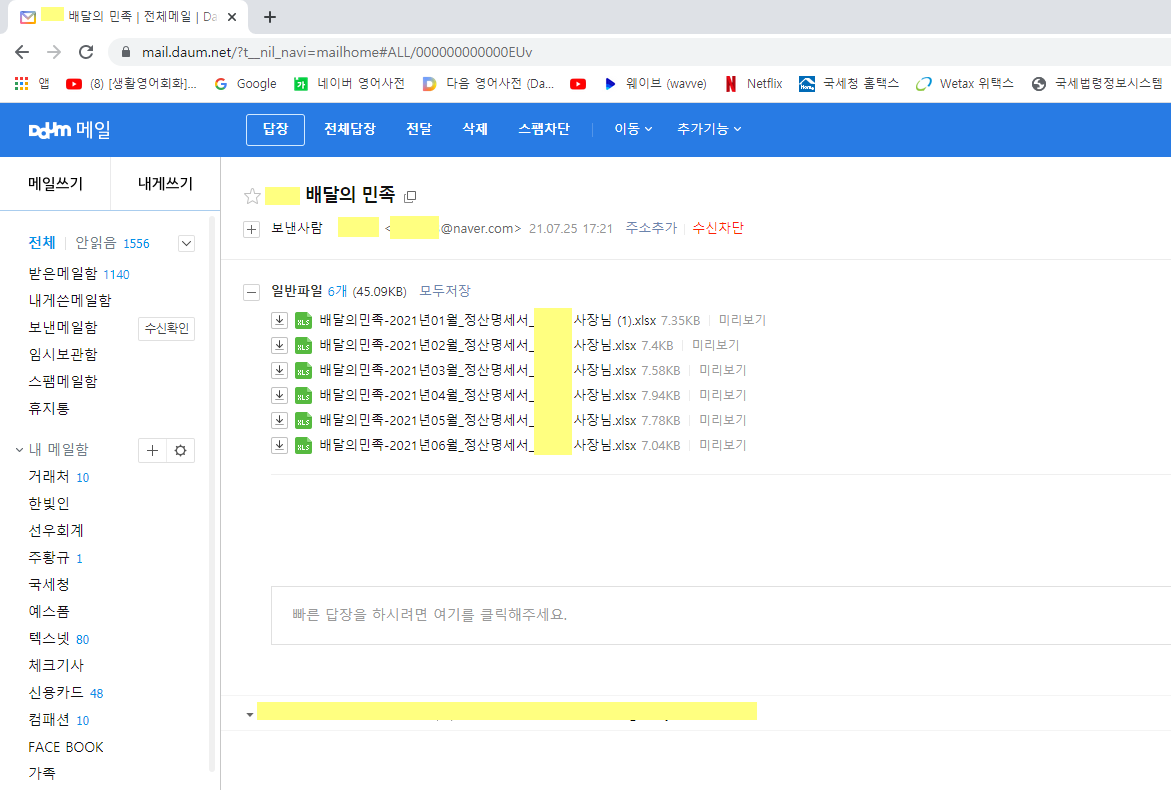Collapse 내 메일함 folder section
The width and height of the screenshot is (1171, 790).
coord(20,451)
